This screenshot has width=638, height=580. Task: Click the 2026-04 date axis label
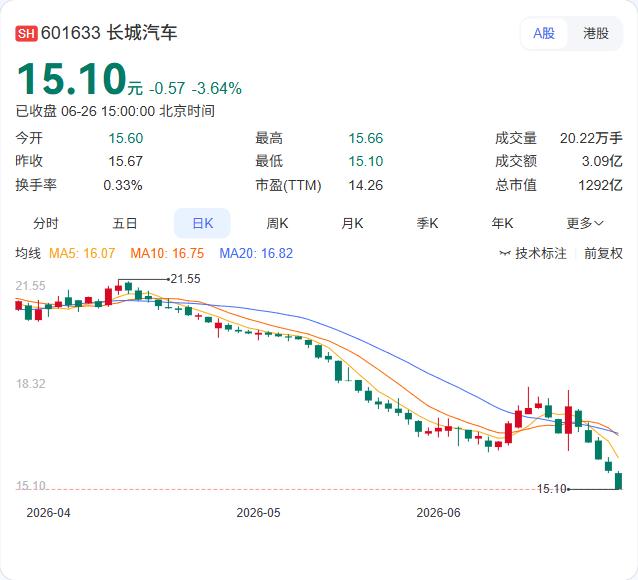click(48, 512)
